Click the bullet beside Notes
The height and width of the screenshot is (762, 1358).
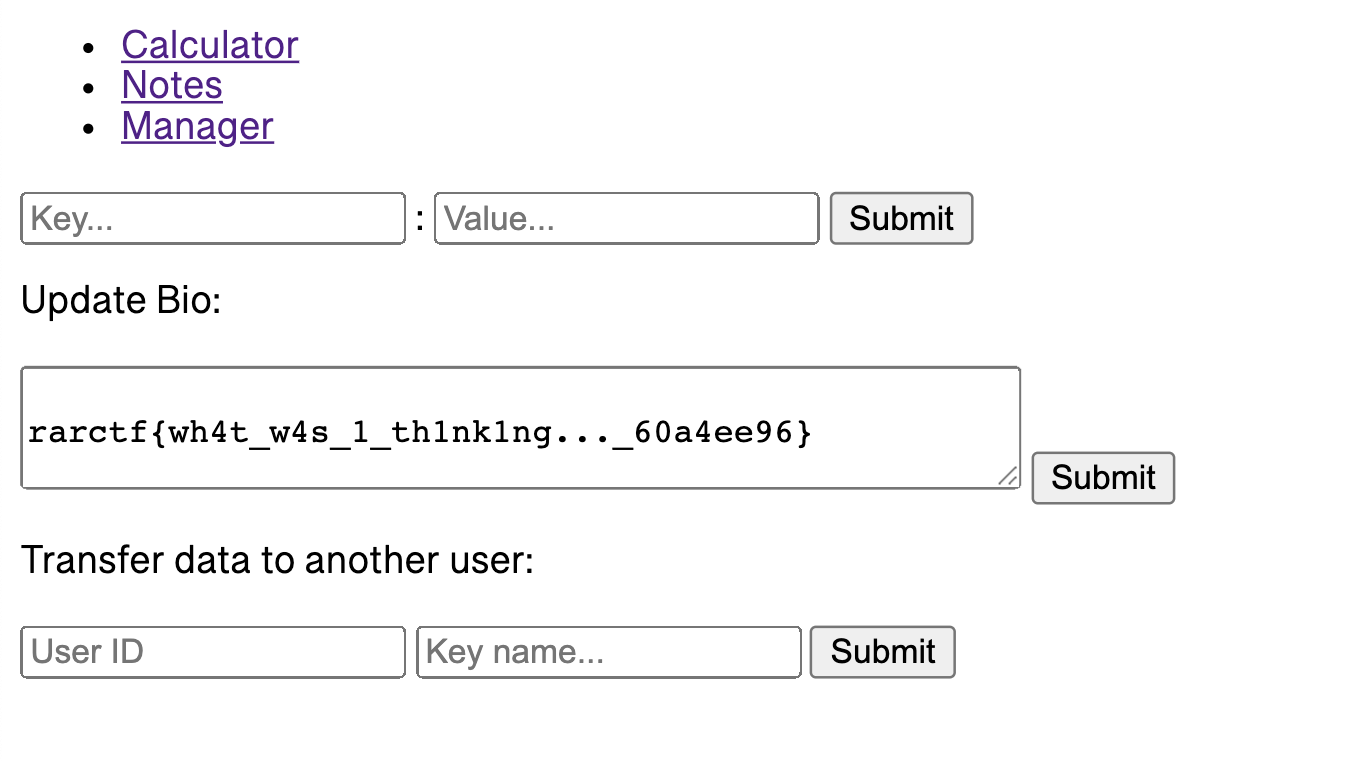[x=90, y=88]
